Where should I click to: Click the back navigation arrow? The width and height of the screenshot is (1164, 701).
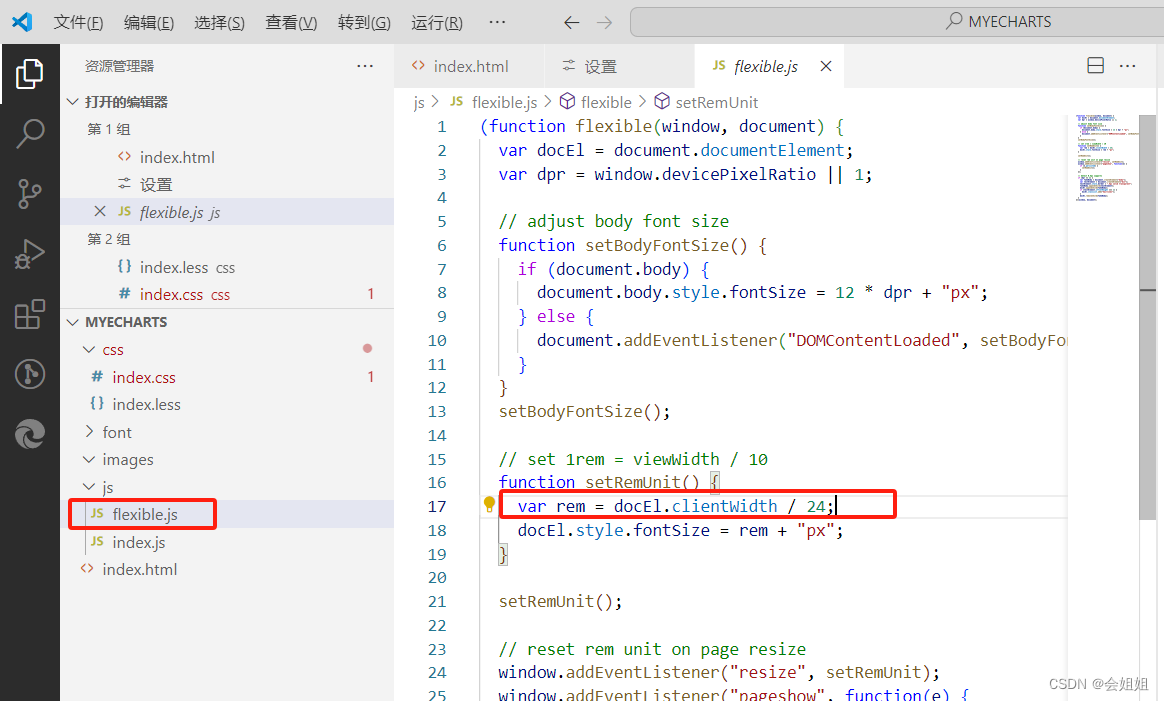point(571,21)
